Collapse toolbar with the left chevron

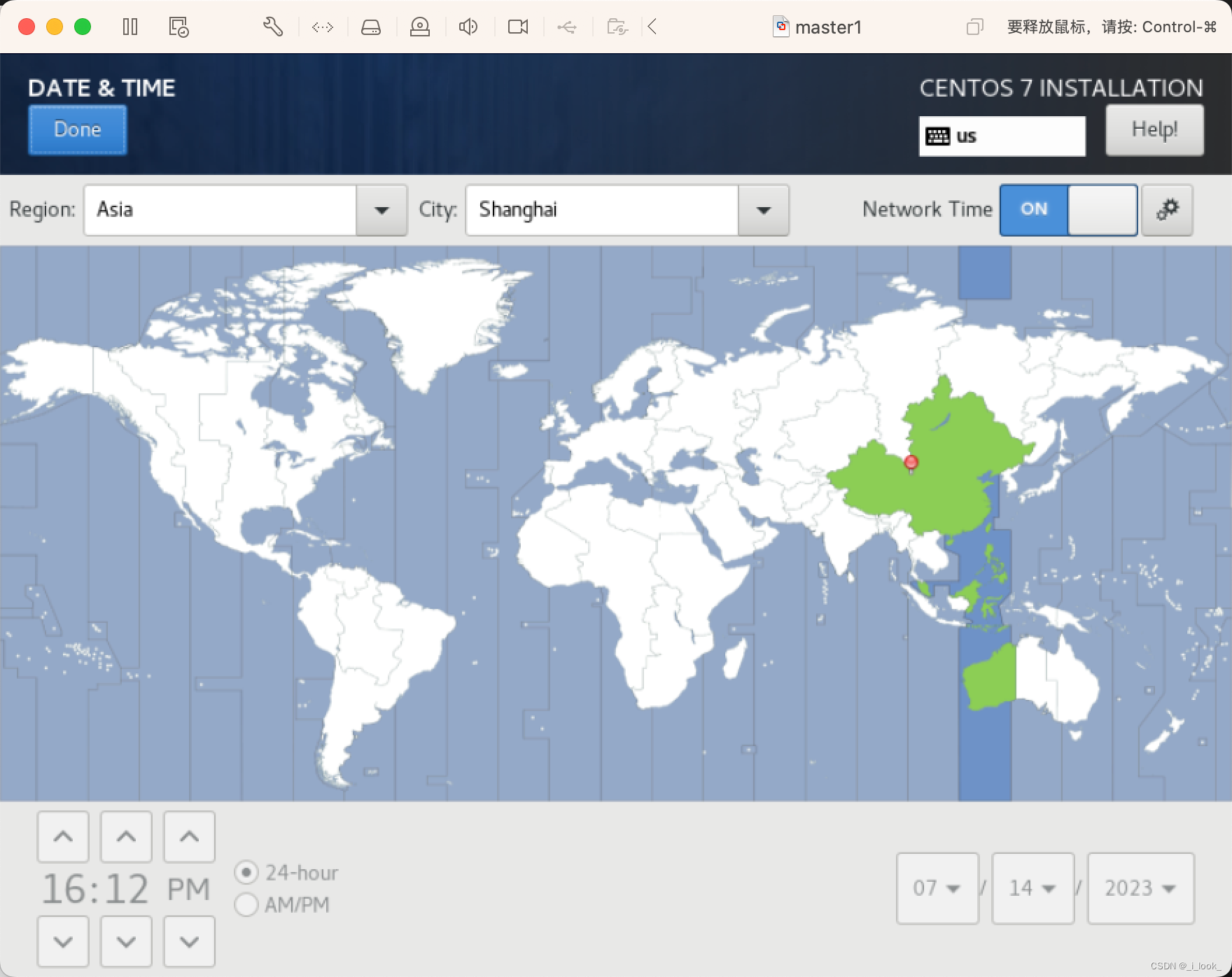652,27
